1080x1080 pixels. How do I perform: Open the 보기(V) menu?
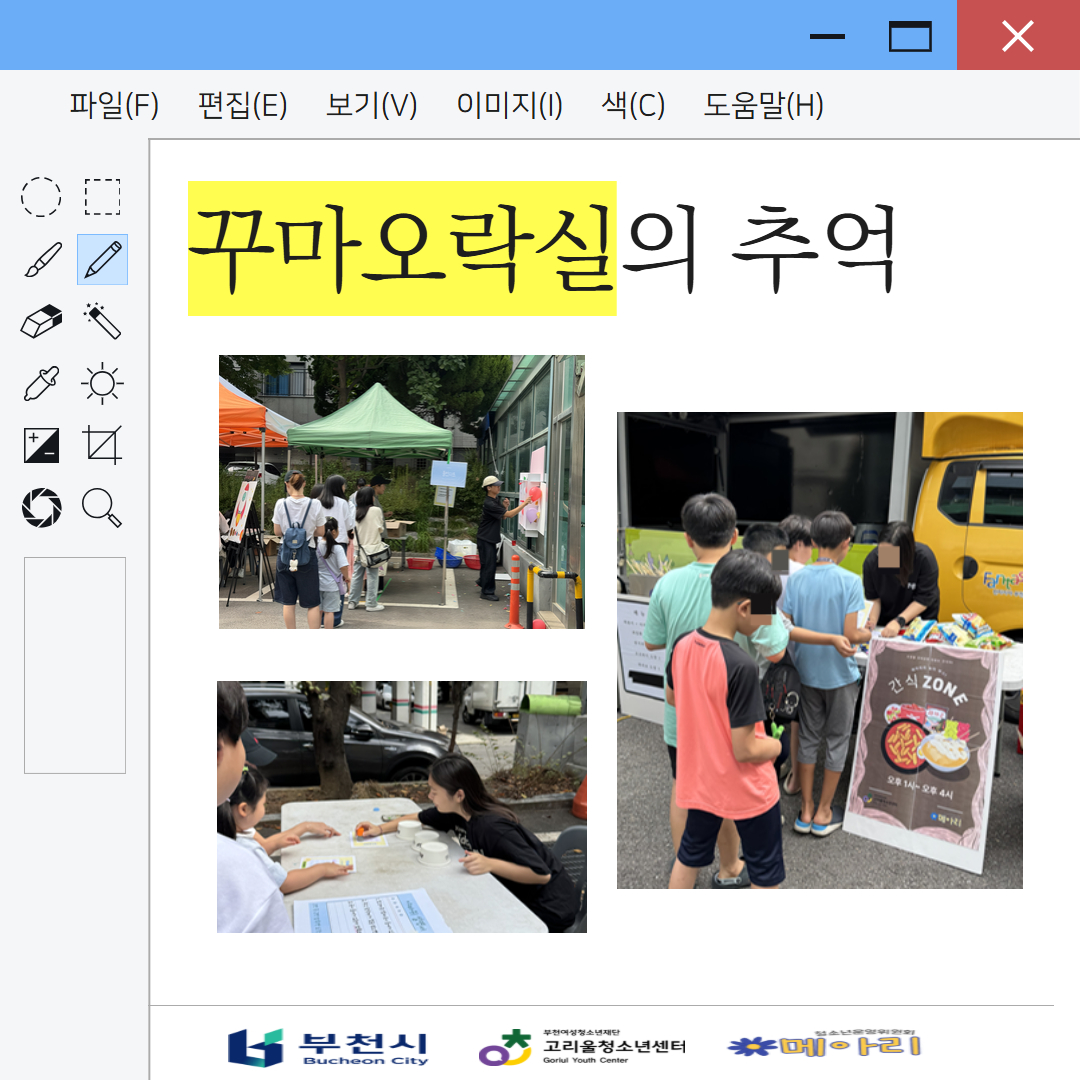[371, 105]
